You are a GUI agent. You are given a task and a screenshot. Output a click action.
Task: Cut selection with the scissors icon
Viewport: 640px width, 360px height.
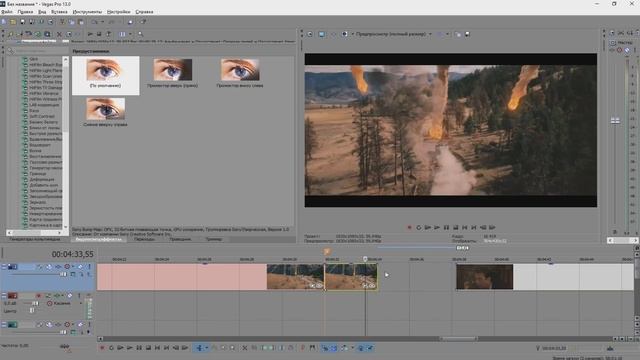point(62,22)
